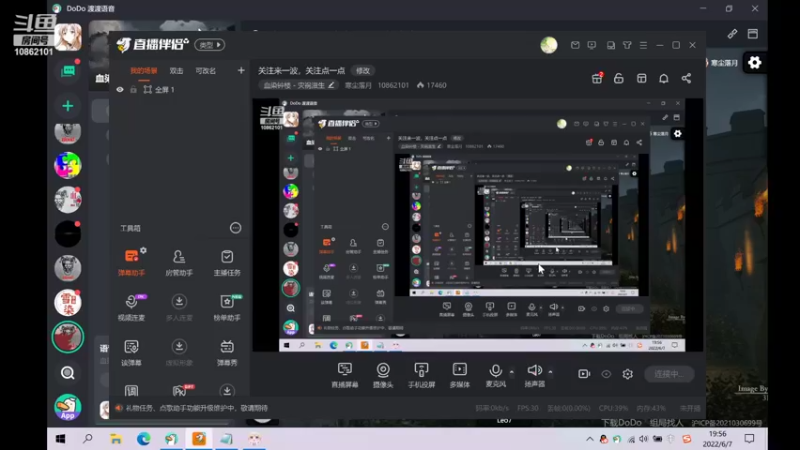Add 直播屏幕 screen capture source
This screenshot has height=450, width=800.
pyautogui.click(x=345, y=375)
